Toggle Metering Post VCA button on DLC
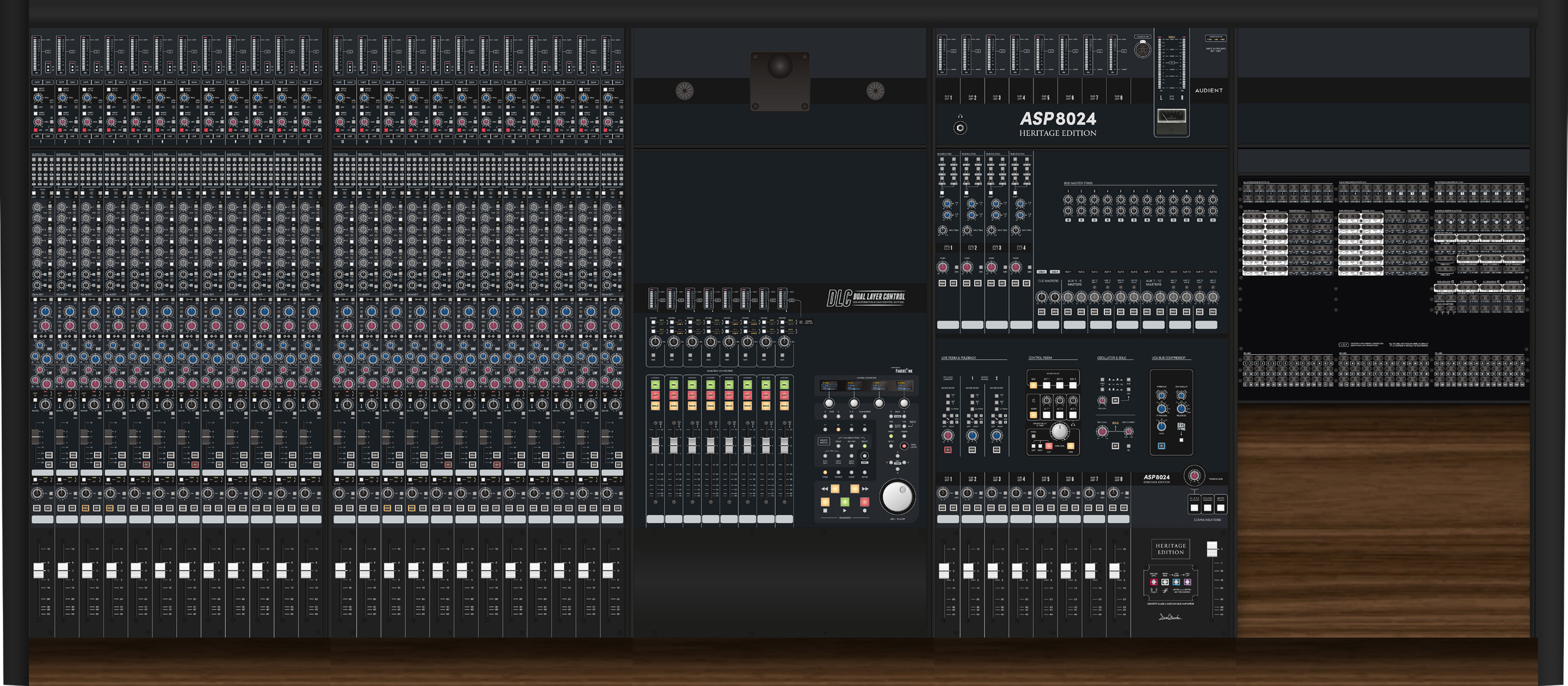This screenshot has height=686, width=1568. pyautogui.click(x=801, y=322)
